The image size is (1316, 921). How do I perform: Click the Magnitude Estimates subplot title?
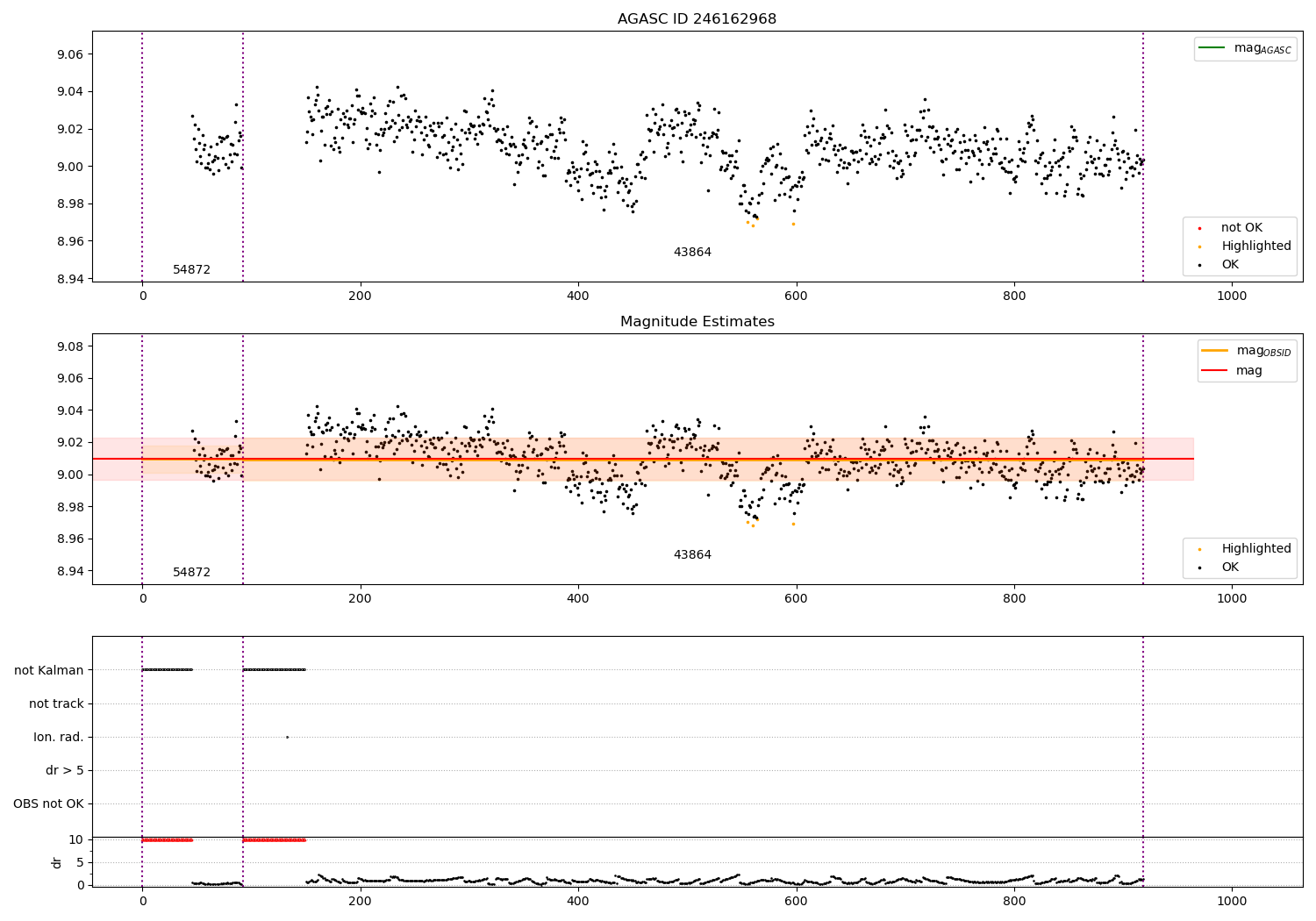click(x=697, y=321)
